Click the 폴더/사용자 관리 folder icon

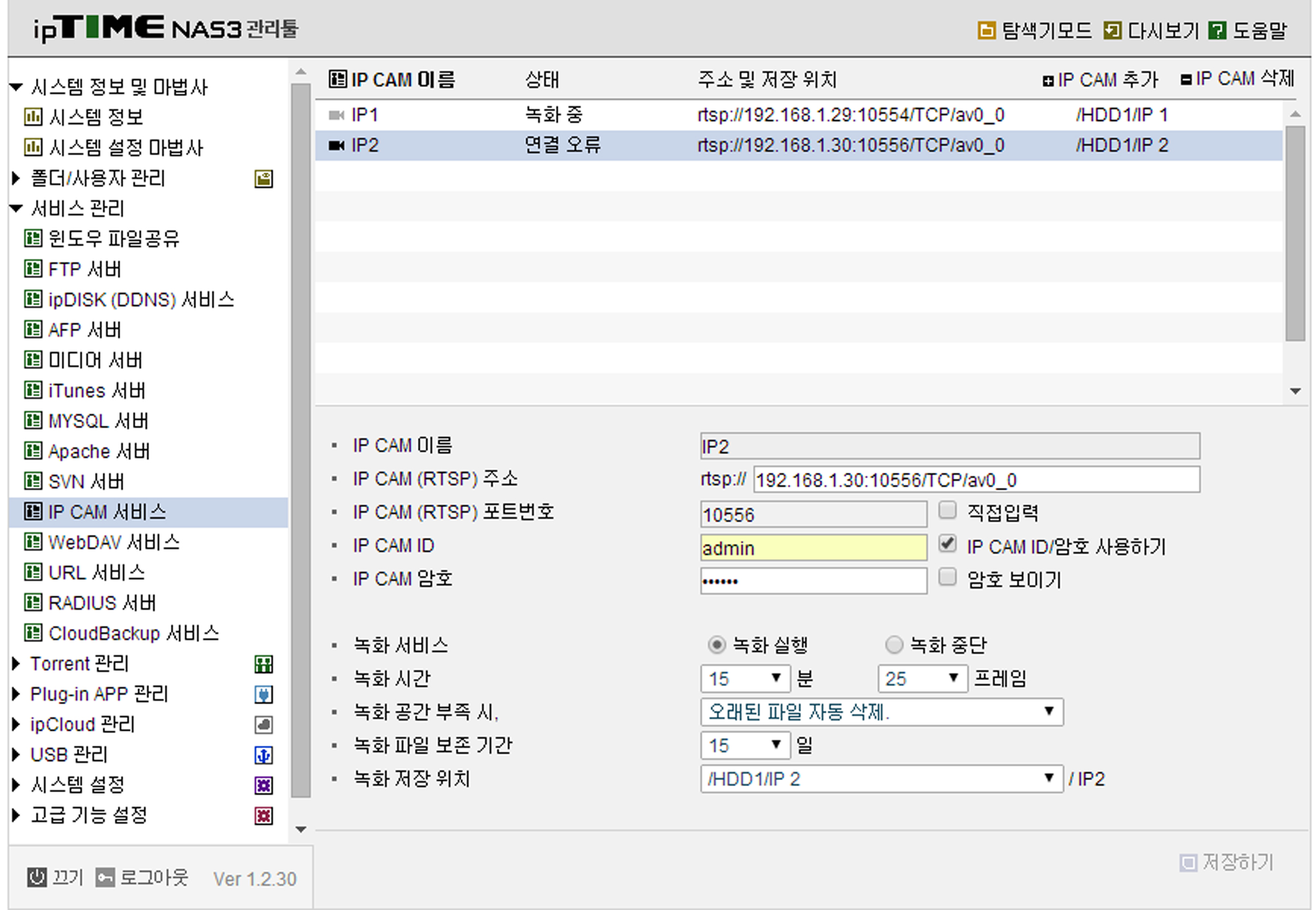[263, 179]
